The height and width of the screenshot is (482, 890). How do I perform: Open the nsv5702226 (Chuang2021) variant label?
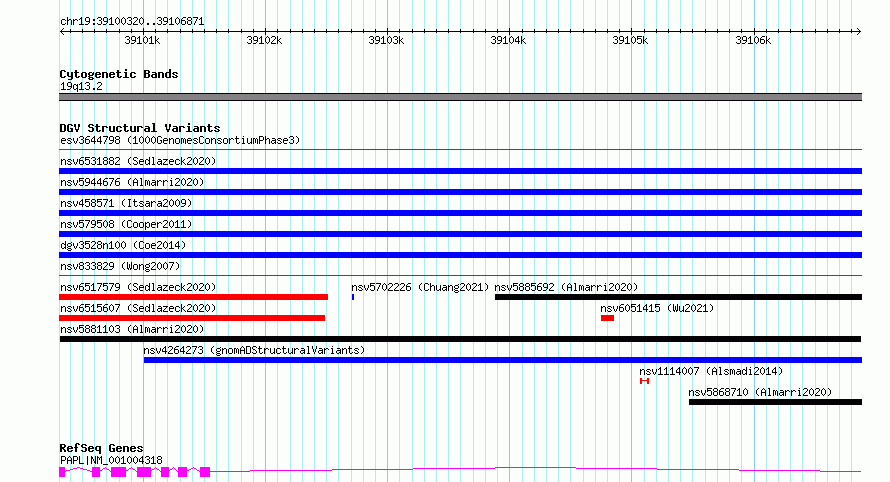(420, 287)
